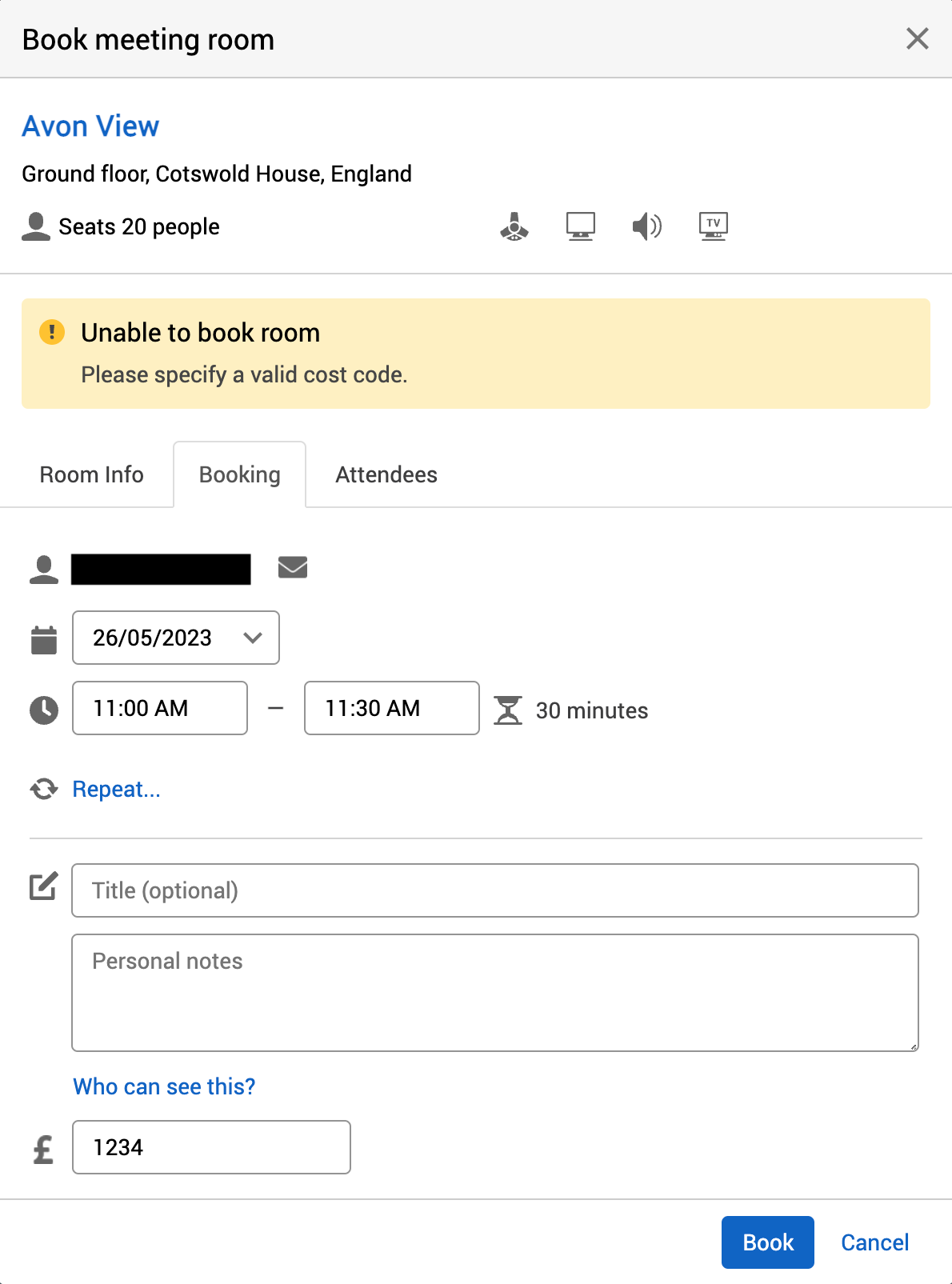Click the Who can see this? link

pyautogui.click(x=164, y=1086)
